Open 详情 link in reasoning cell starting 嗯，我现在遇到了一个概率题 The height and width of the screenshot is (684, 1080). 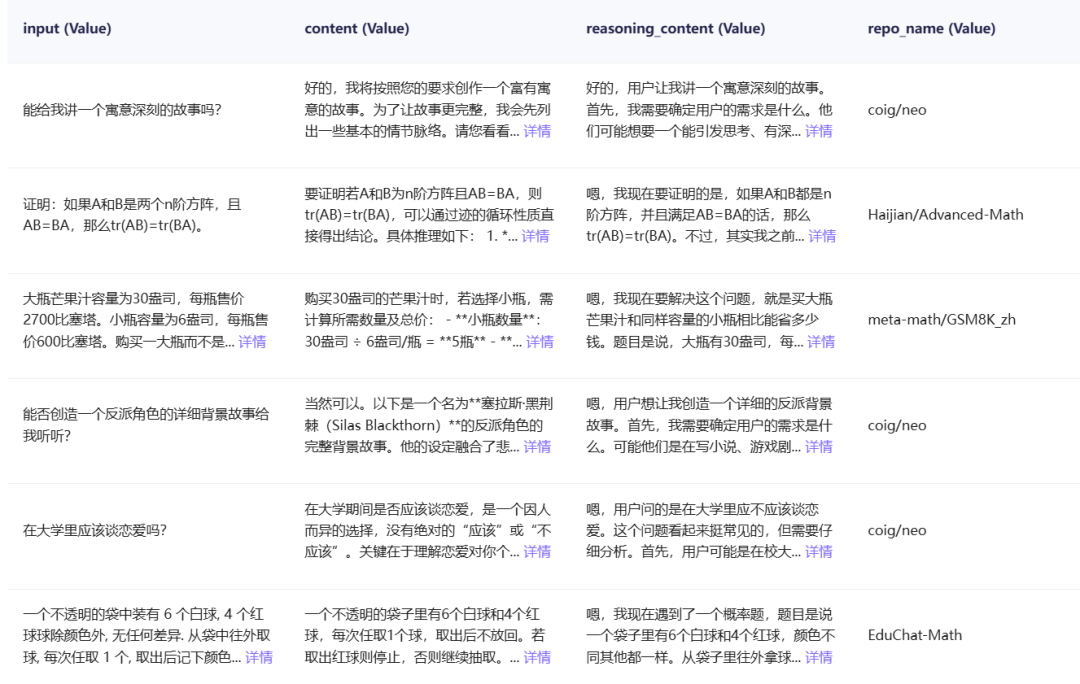819,657
